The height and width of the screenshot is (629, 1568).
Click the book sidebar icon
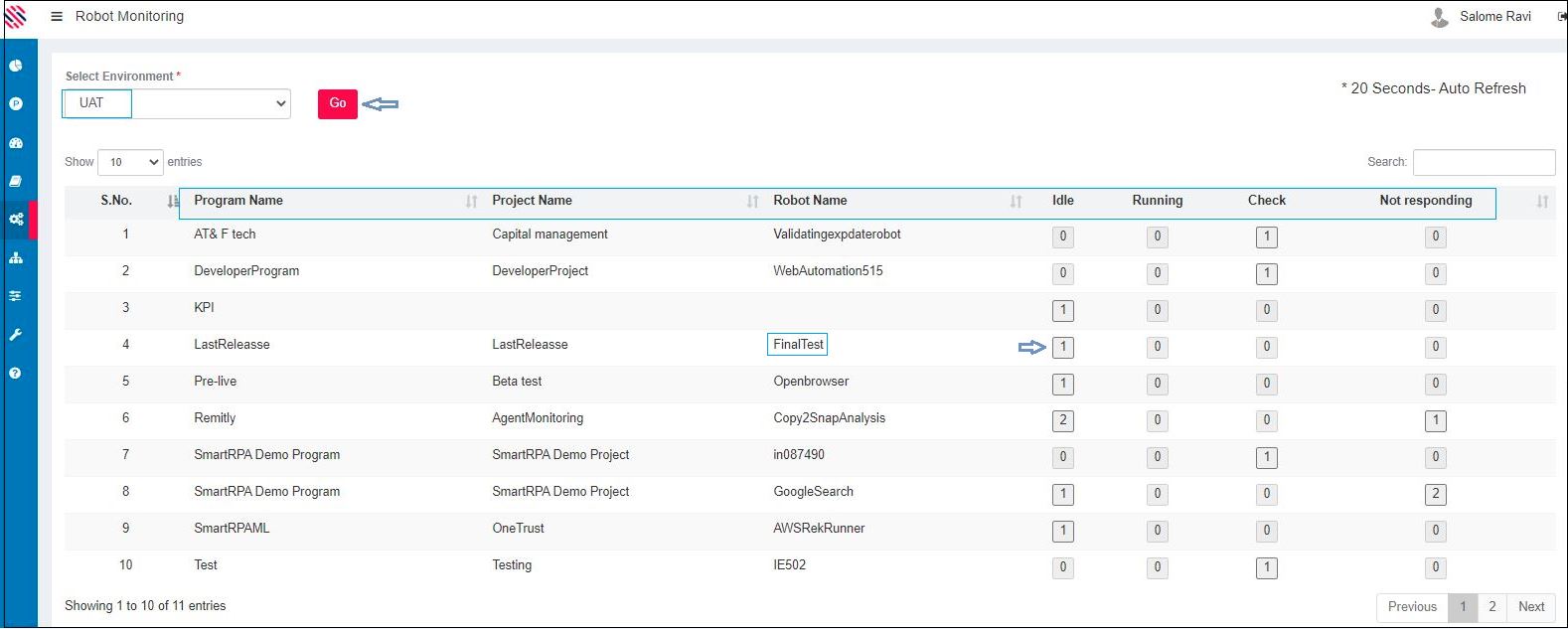click(x=16, y=181)
